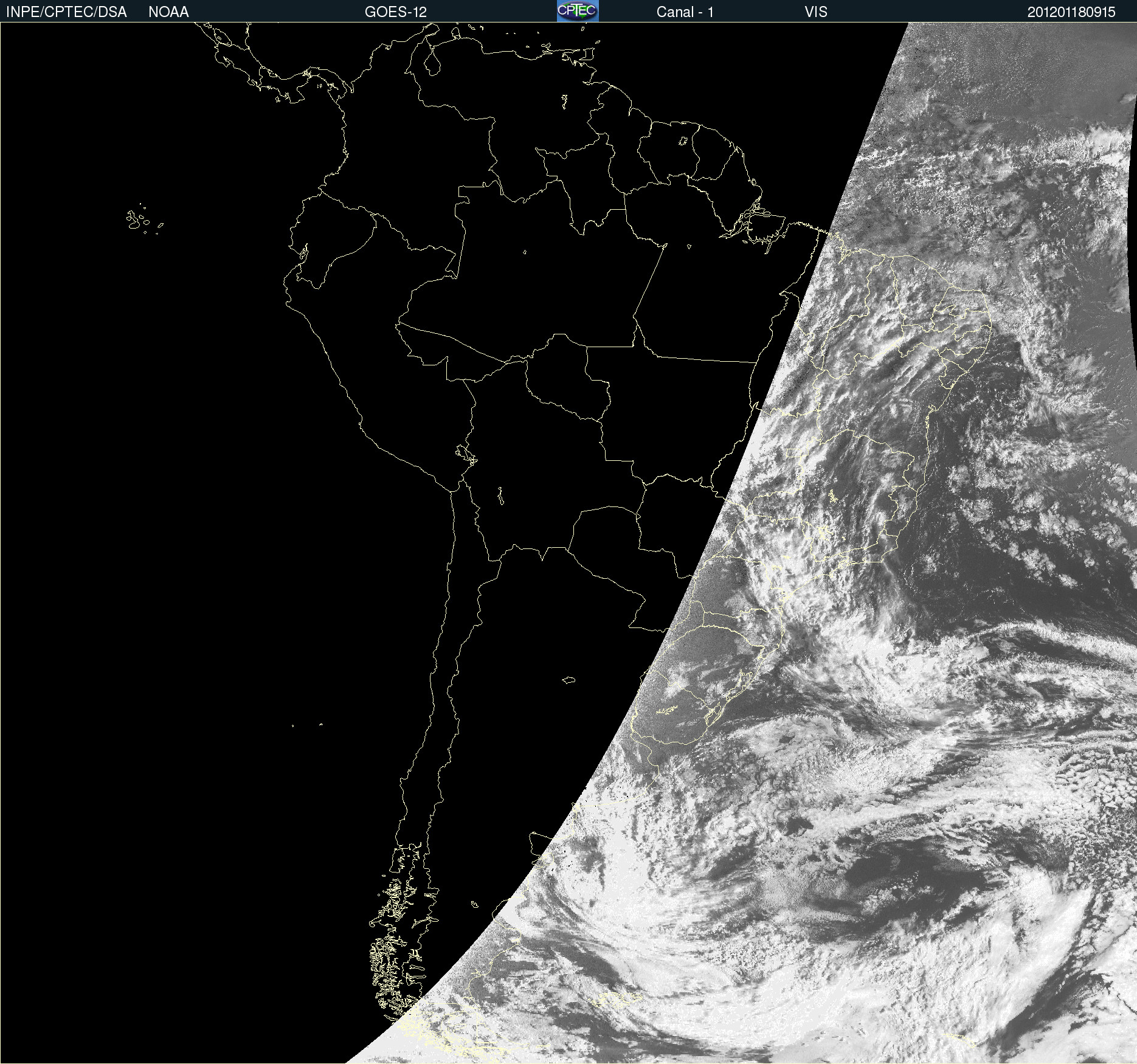Select the GOES-12 satellite label
The width and height of the screenshot is (1137, 1064).
396,12
